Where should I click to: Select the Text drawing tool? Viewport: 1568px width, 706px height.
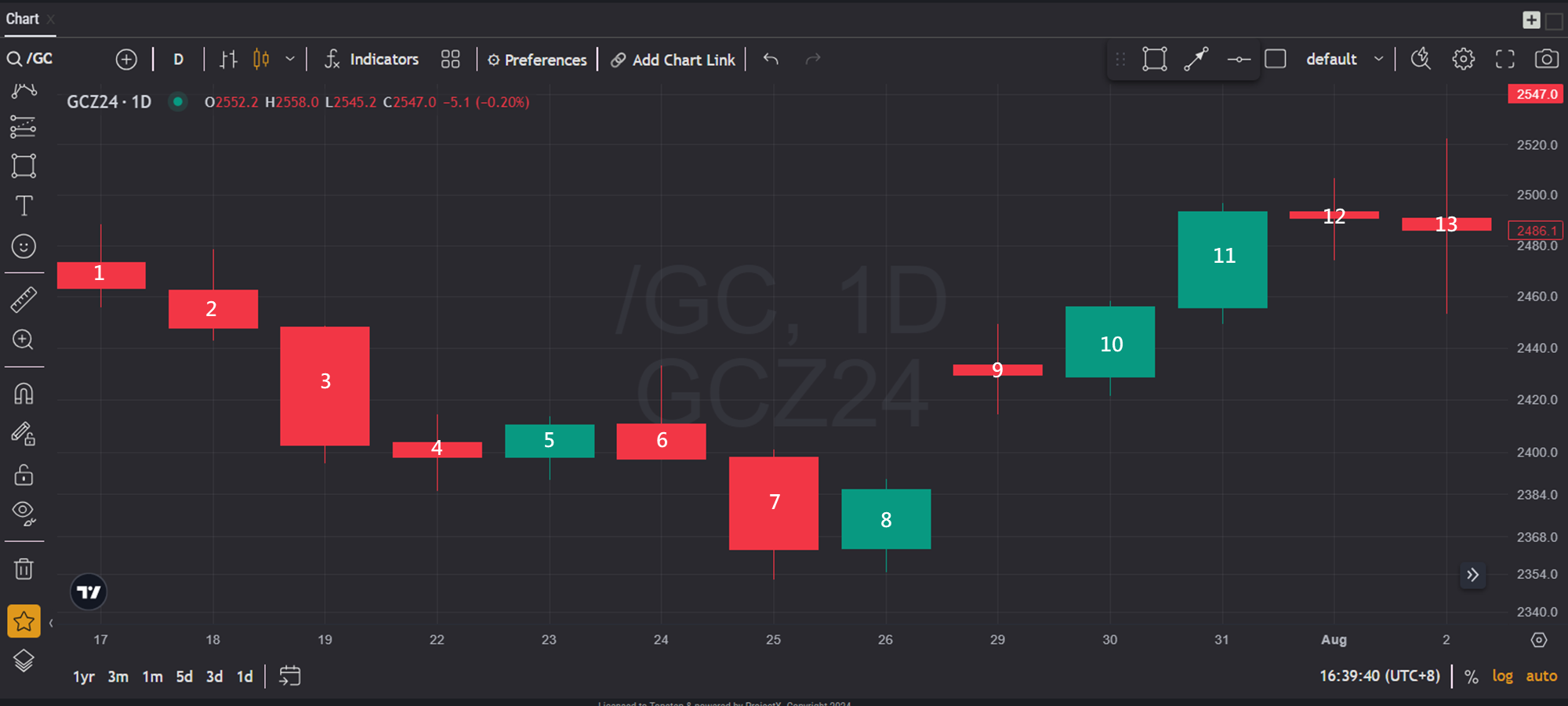click(x=24, y=206)
